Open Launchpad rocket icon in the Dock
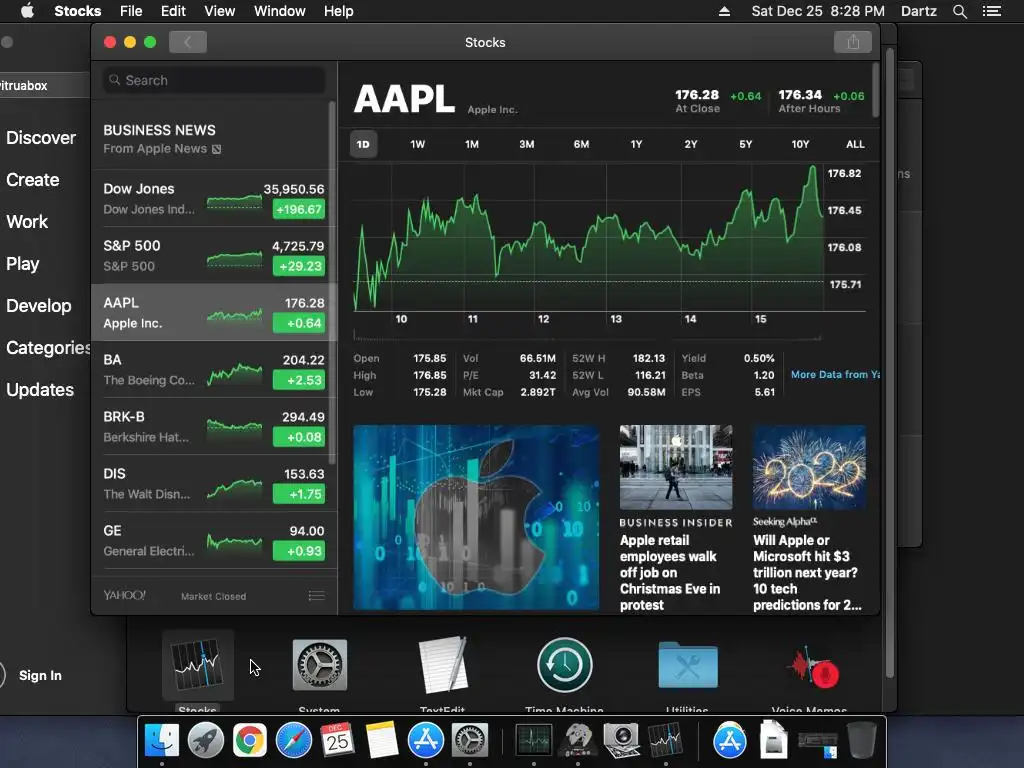The image size is (1024, 768). [x=206, y=740]
